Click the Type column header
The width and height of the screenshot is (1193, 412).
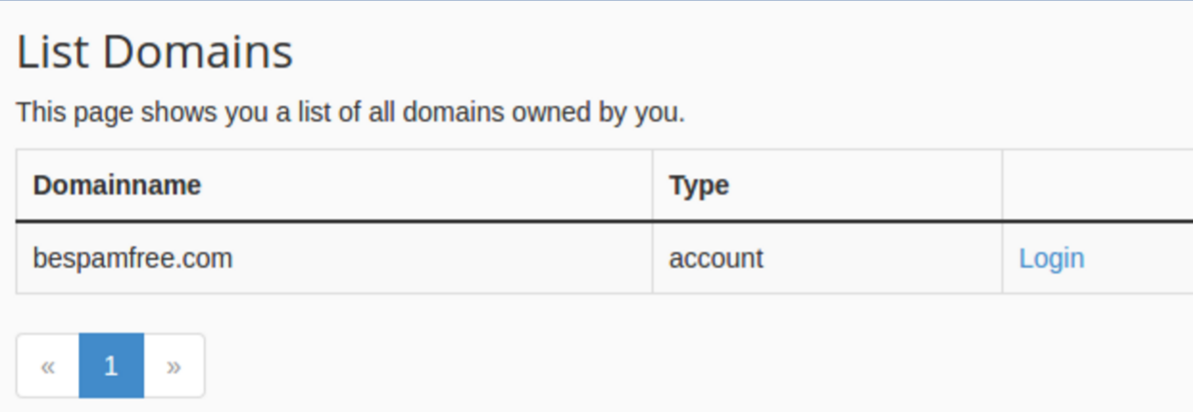point(699,185)
